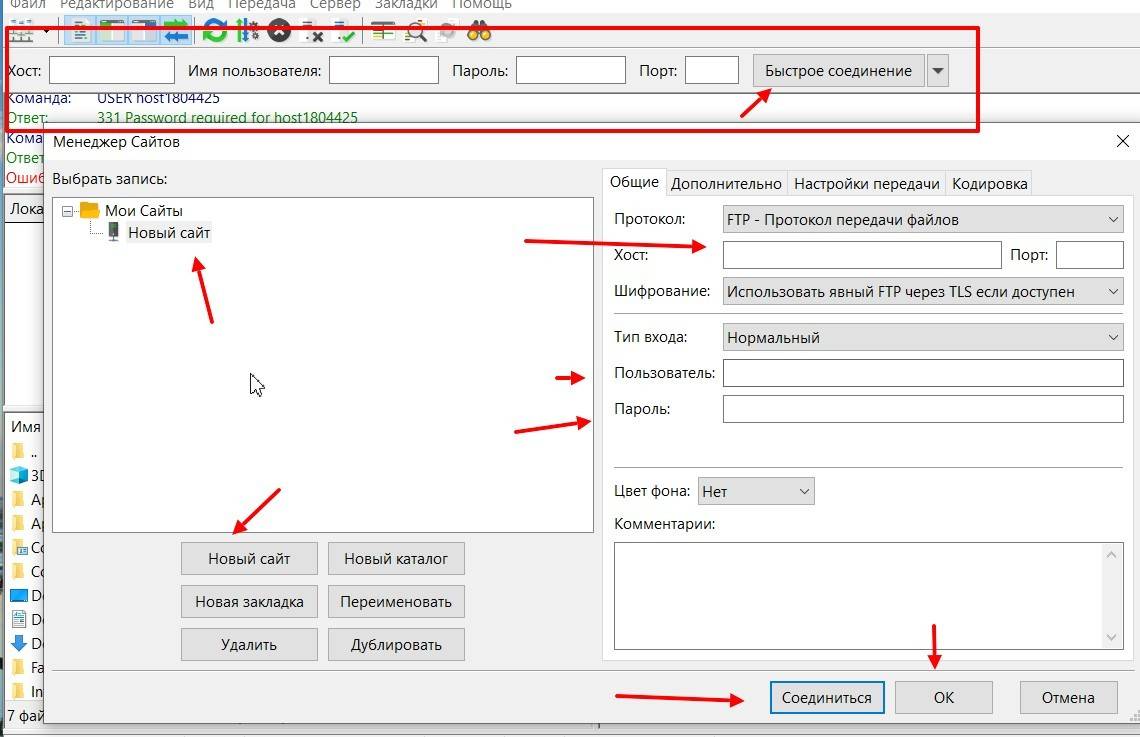Click the disconnect from server icon
Viewport: 1140px width, 737px height.
point(312,32)
